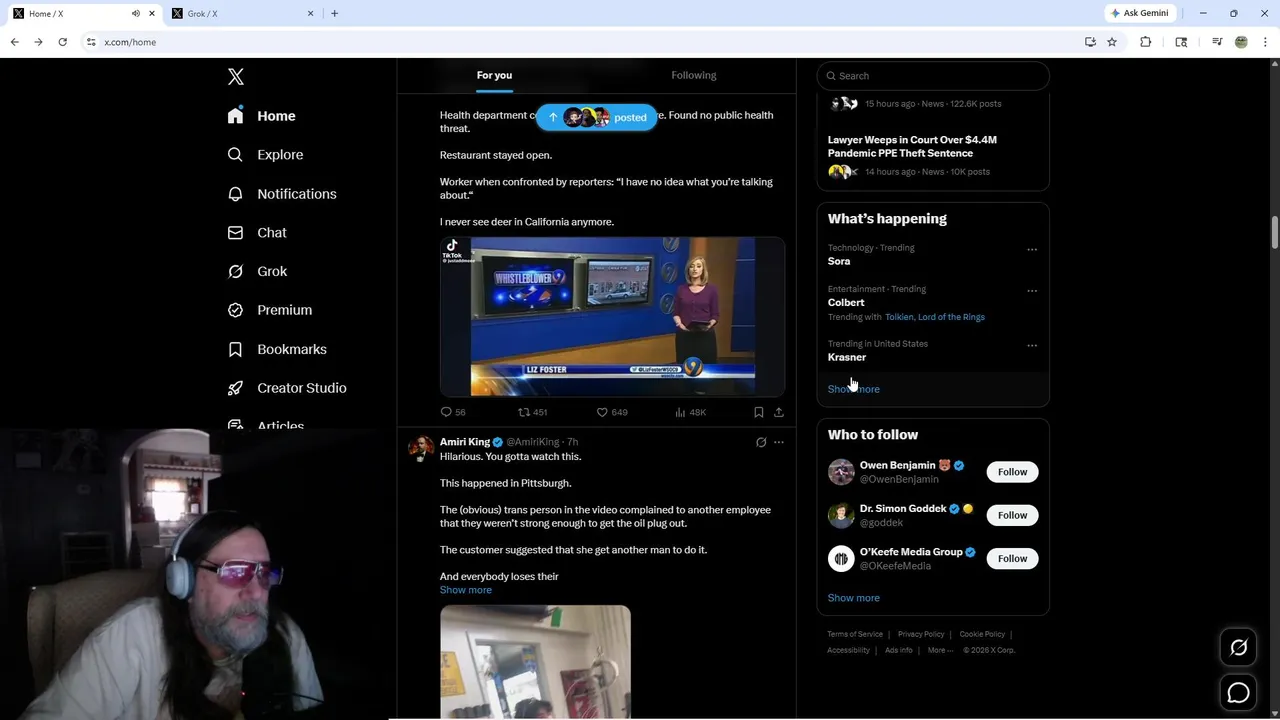Viewport: 1280px width, 720px height.
Task: Open Owen Benjamin's profile avatar
Action: point(841,472)
